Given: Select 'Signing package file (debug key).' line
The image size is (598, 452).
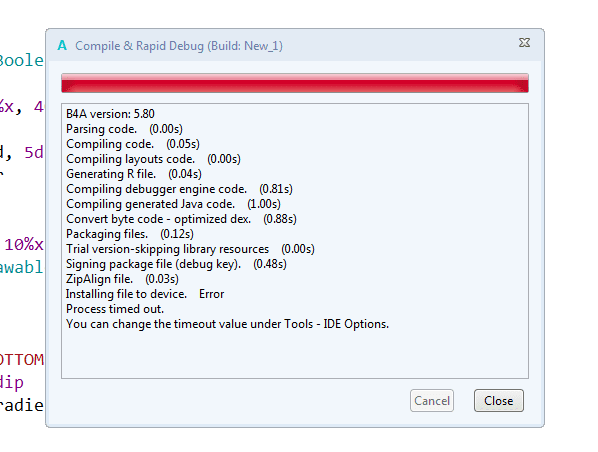Looking at the screenshot, I should coord(176,264).
